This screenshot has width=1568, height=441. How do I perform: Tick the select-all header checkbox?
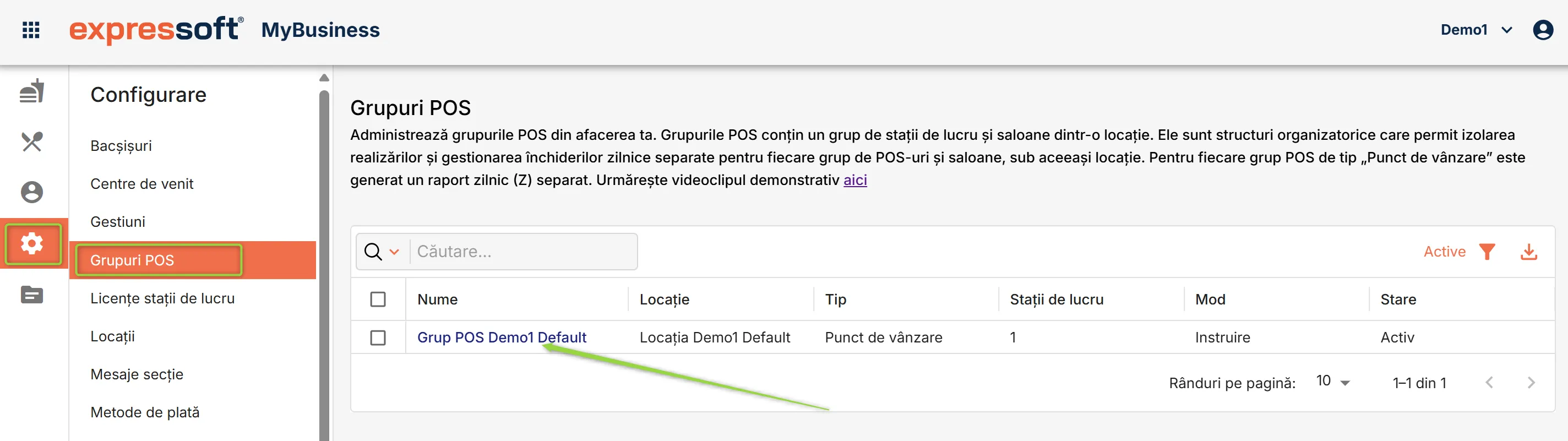point(378,299)
